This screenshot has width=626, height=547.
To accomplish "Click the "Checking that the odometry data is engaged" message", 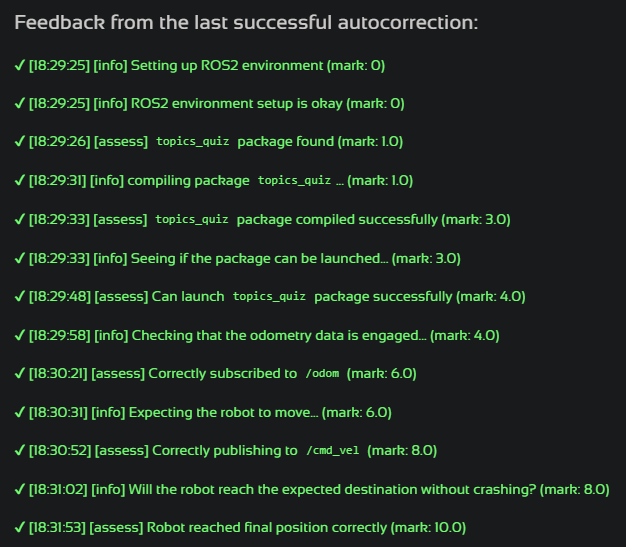I will click(278, 335).
